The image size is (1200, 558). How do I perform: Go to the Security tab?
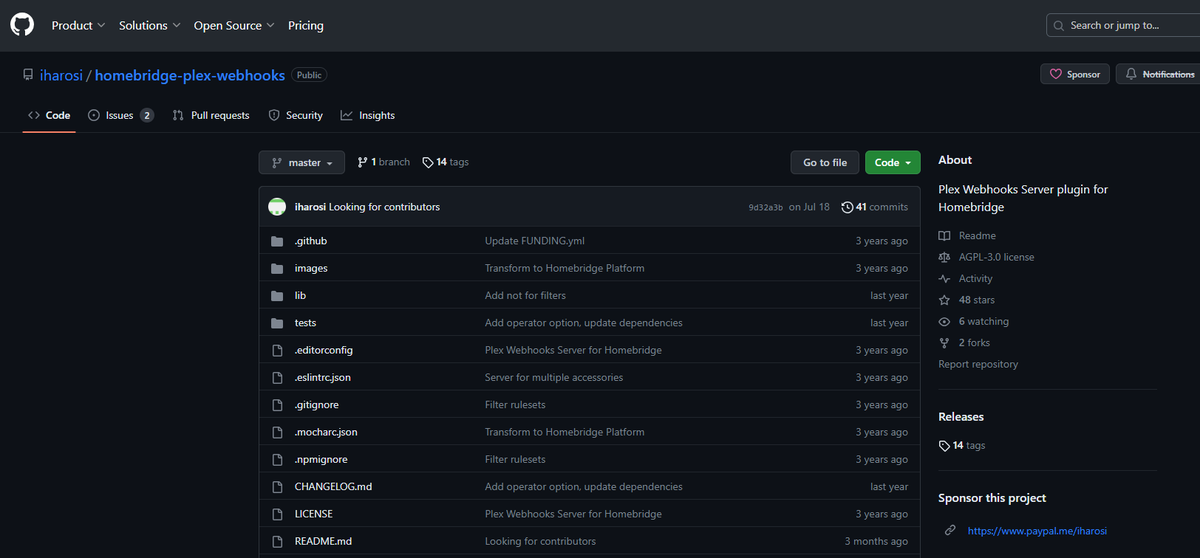(296, 115)
